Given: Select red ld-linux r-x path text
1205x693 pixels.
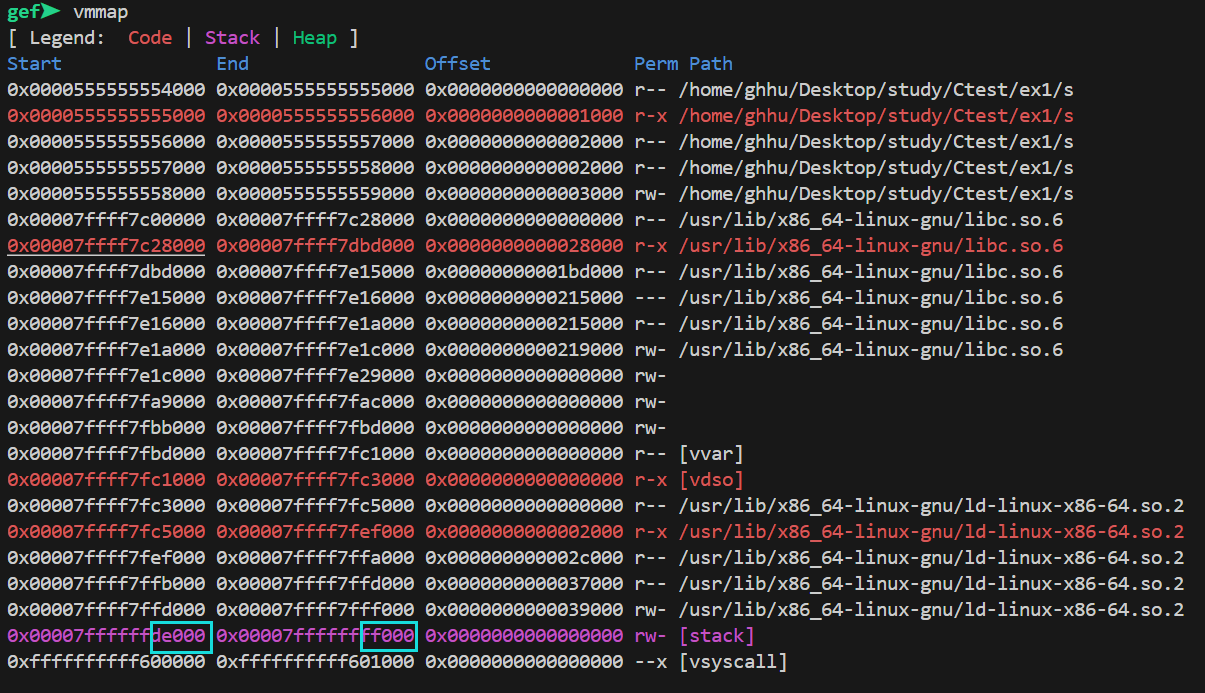Looking at the screenshot, I should pos(931,532).
